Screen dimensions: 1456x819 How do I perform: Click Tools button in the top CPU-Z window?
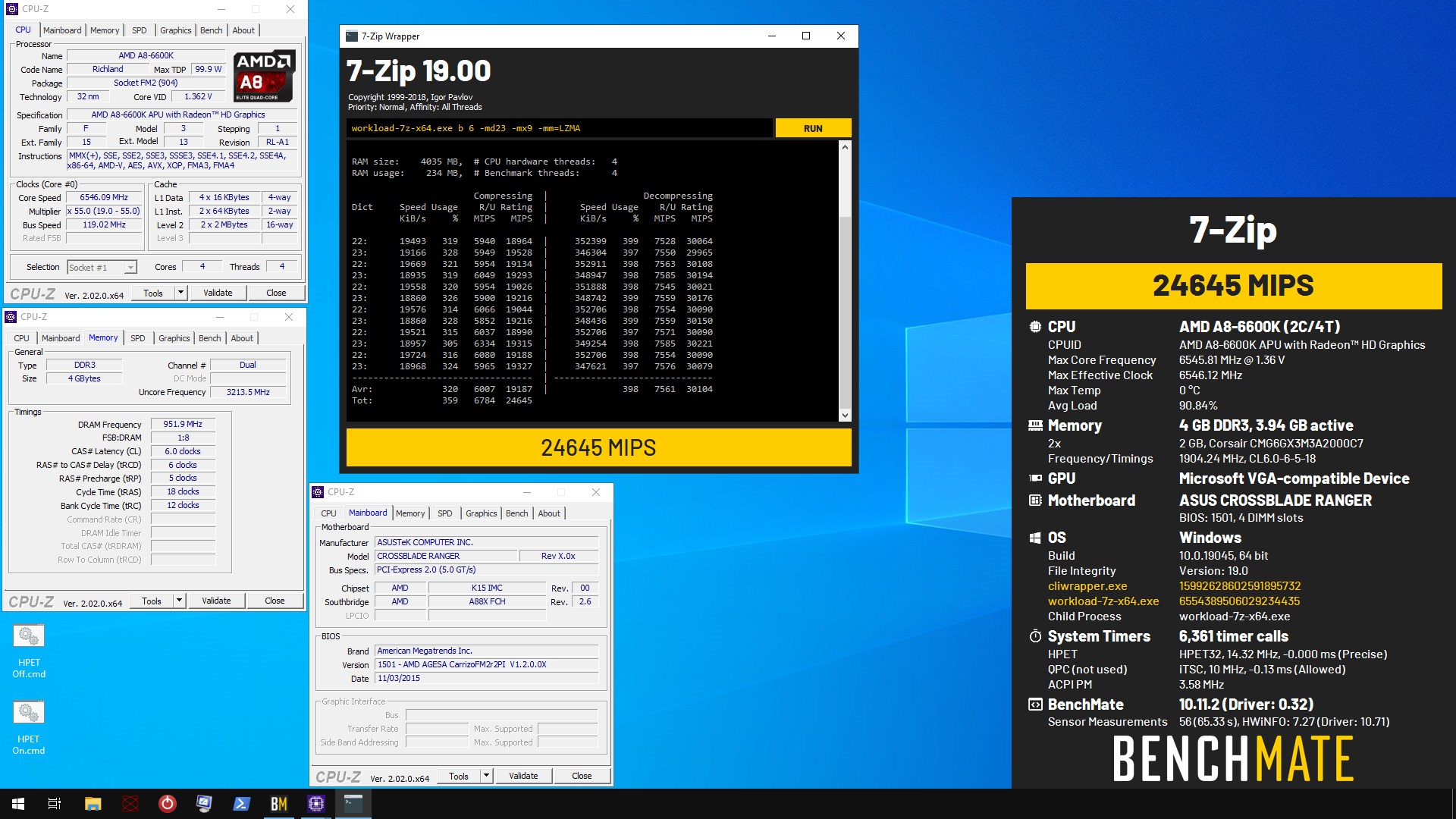(x=153, y=293)
